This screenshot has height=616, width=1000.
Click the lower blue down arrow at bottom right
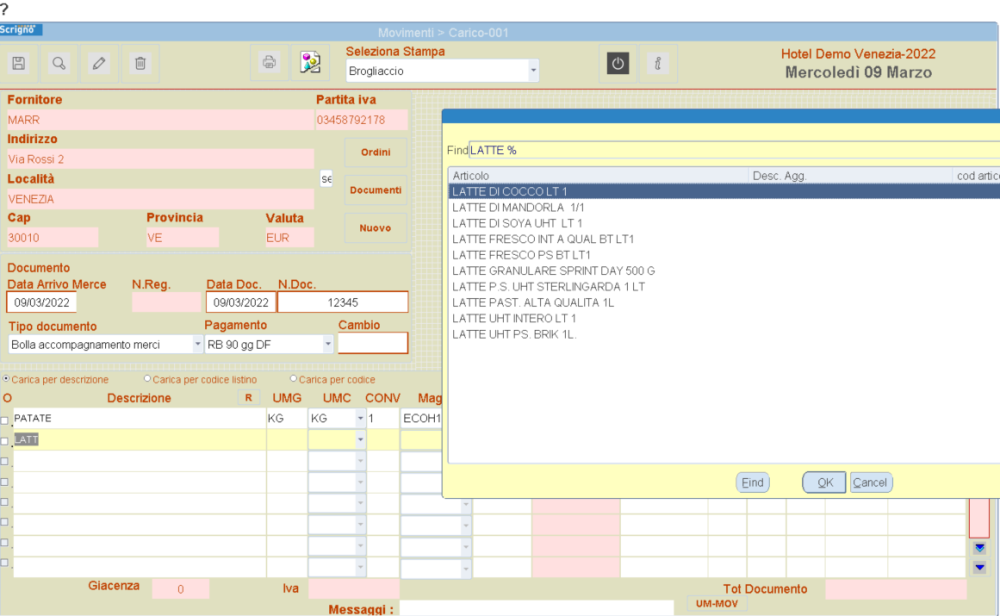pyautogui.click(x=980, y=567)
